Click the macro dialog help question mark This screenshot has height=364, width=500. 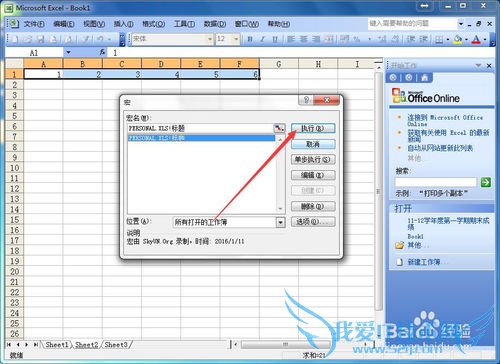306,100
